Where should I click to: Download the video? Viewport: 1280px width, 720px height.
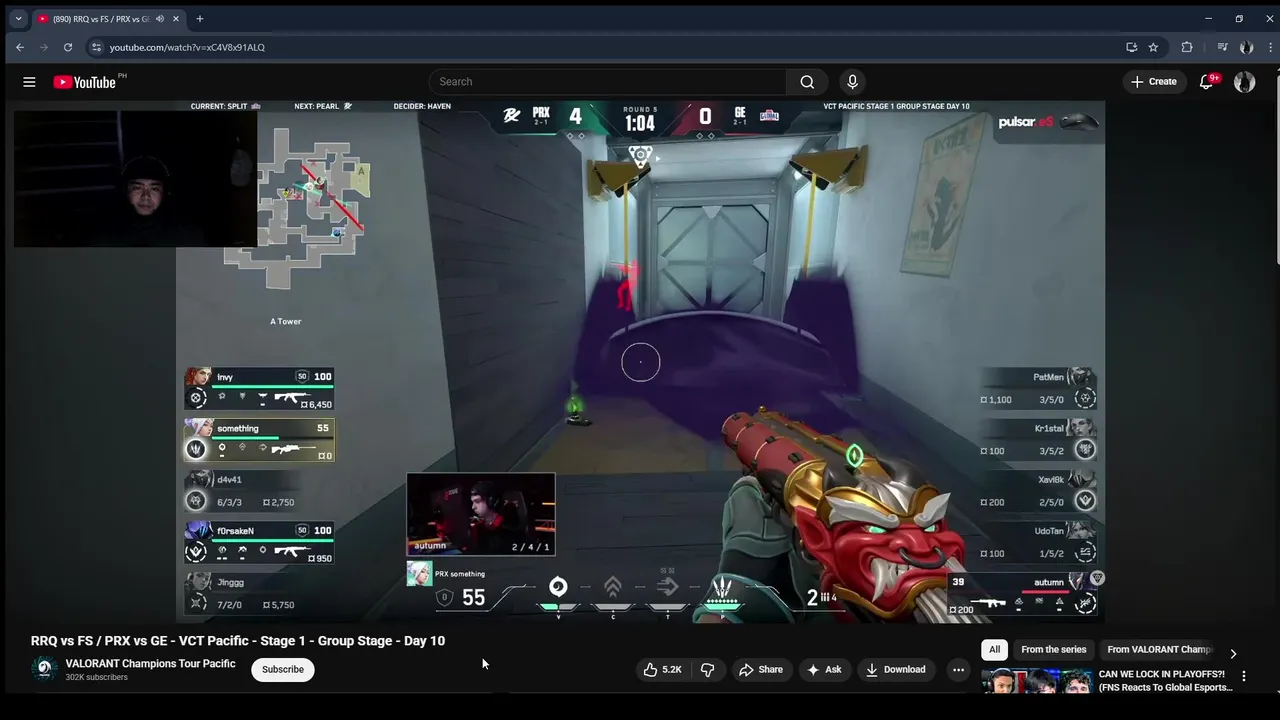(x=895, y=670)
